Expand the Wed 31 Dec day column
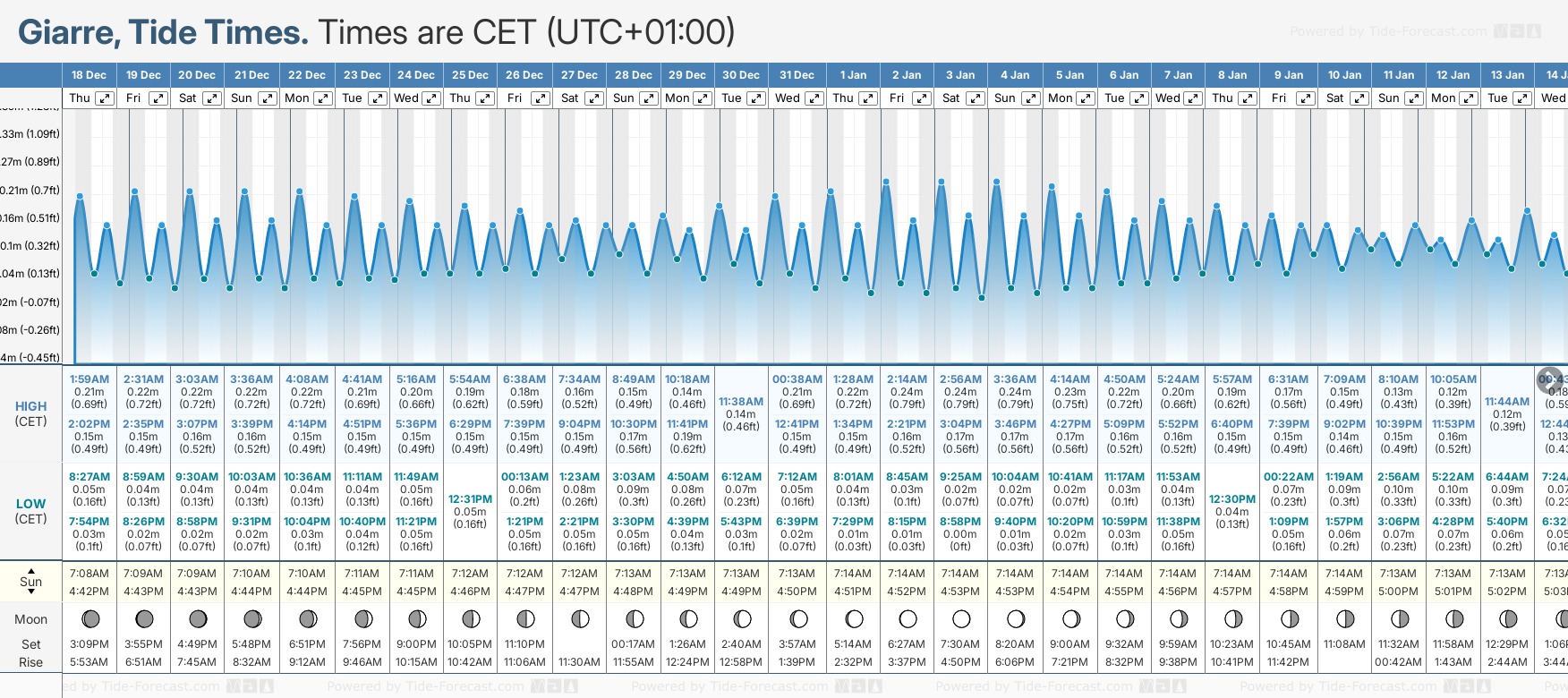 coord(814,98)
